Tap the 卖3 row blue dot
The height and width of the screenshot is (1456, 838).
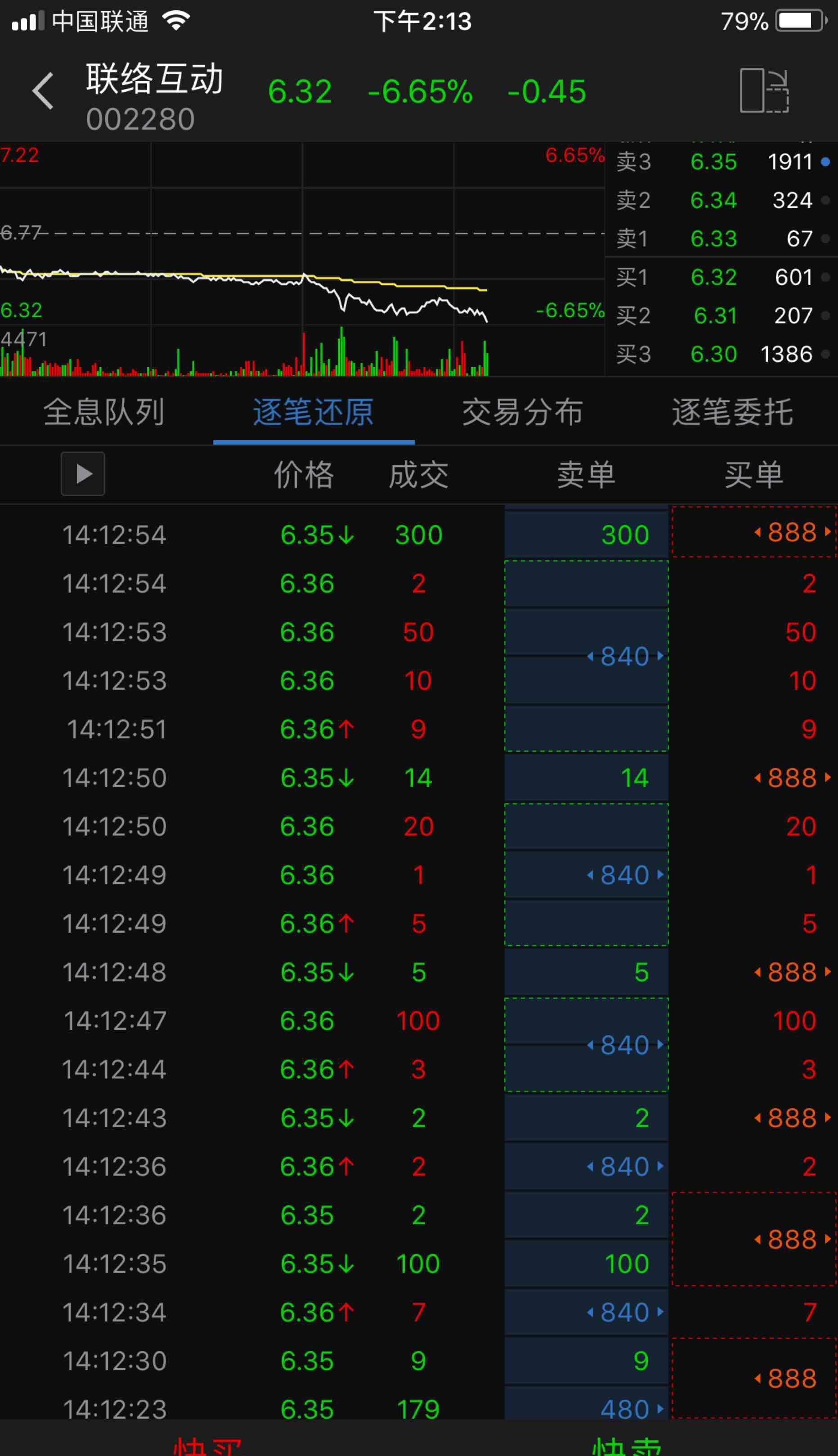[825, 162]
